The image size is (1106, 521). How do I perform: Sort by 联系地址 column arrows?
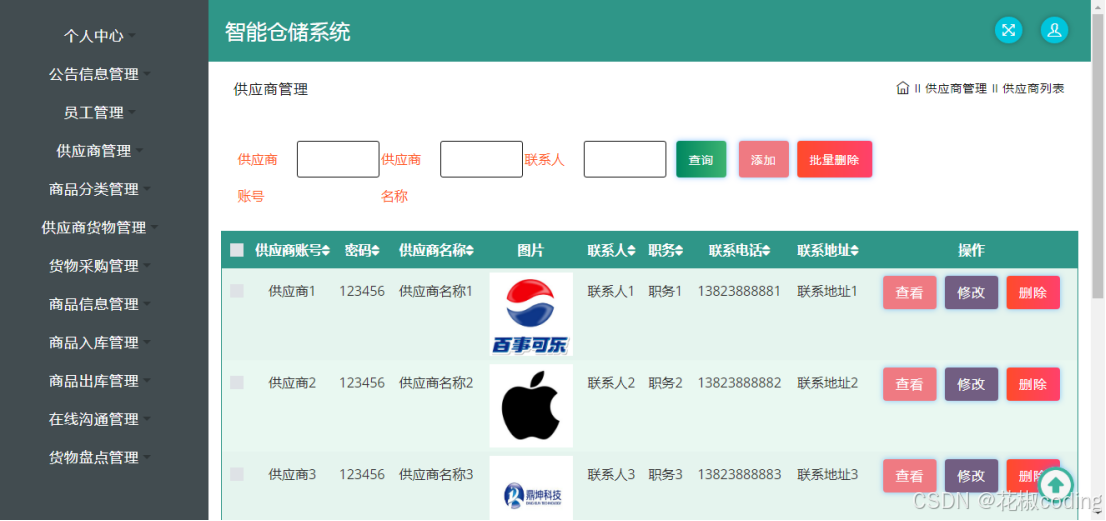click(x=854, y=251)
